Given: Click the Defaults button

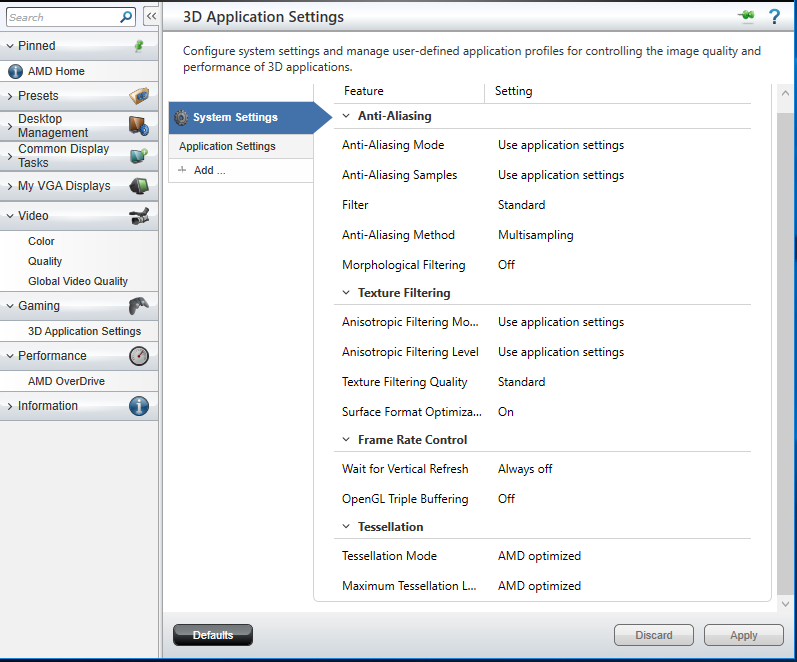Looking at the screenshot, I should tap(213, 635).
